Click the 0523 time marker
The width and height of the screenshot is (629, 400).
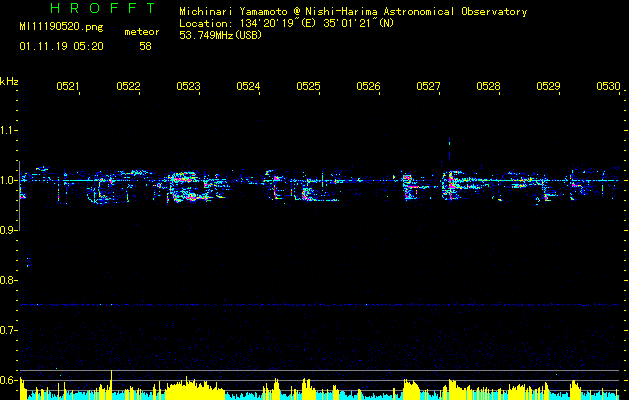point(188,86)
